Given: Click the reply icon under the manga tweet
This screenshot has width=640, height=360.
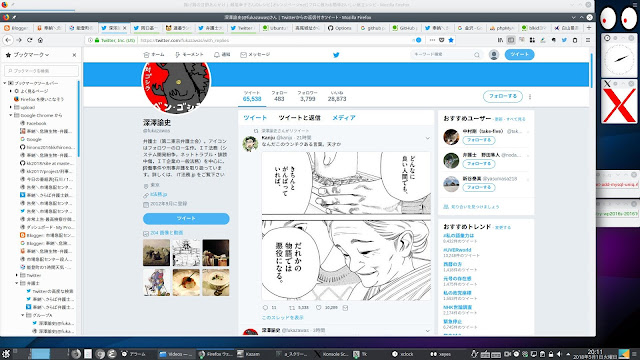Looking at the screenshot, I should pyautogui.click(x=265, y=307).
